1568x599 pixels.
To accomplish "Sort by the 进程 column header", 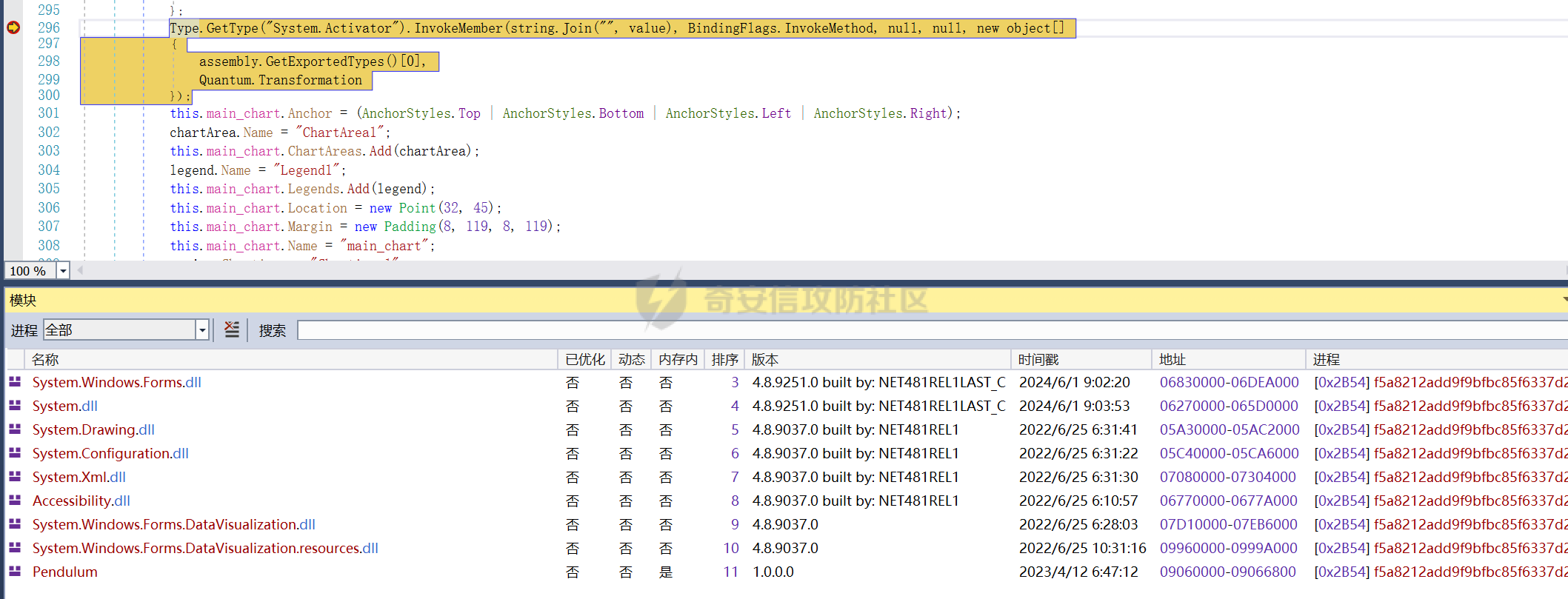I will [1437, 359].
